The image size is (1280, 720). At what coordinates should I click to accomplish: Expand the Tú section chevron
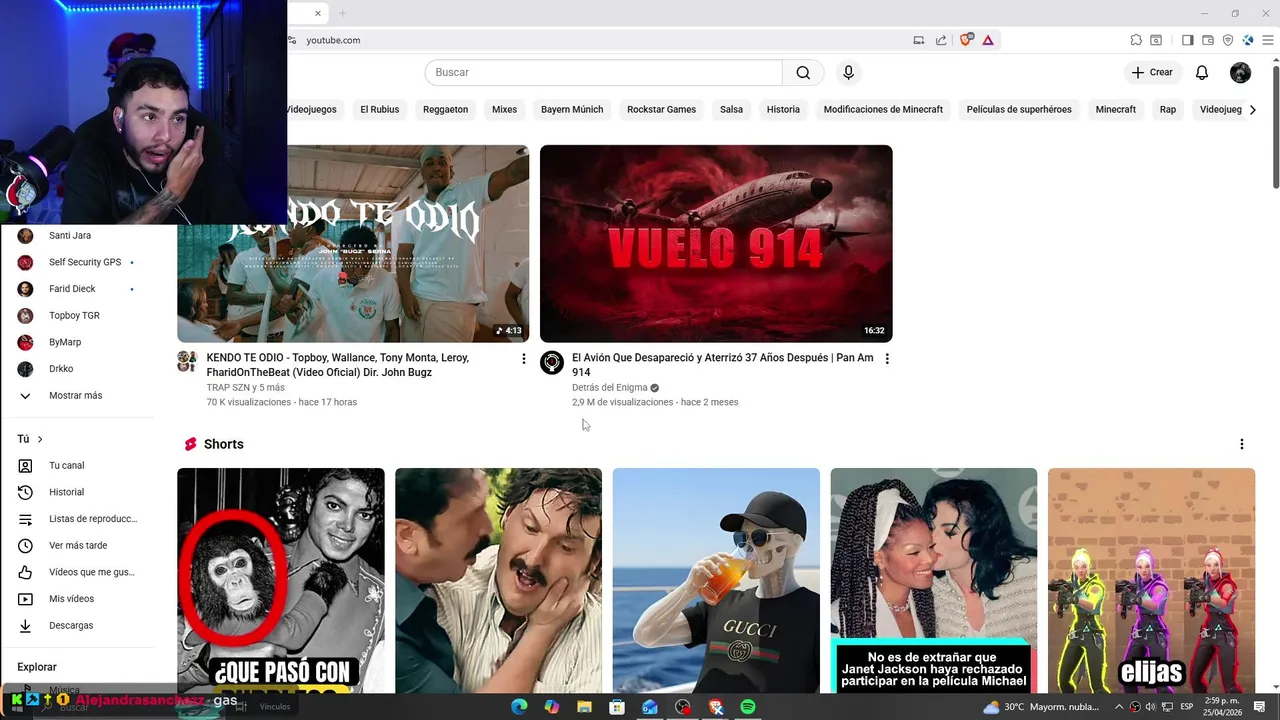(x=40, y=439)
